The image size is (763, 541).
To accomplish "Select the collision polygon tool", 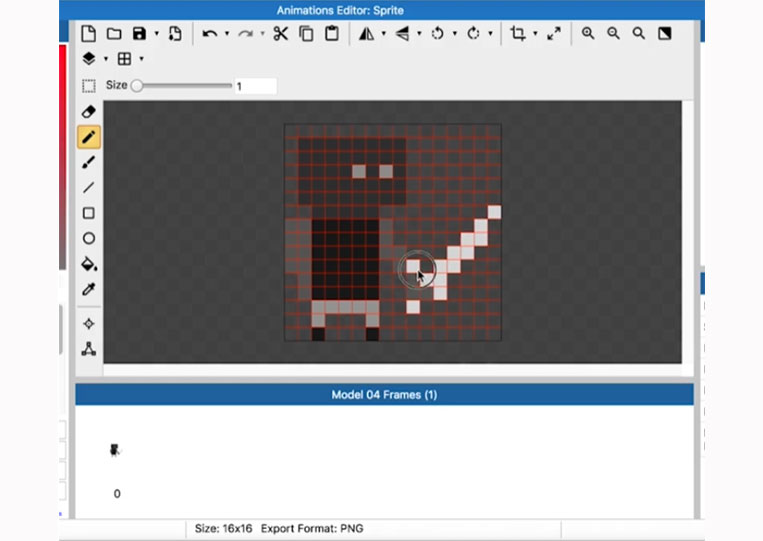I will [89, 349].
